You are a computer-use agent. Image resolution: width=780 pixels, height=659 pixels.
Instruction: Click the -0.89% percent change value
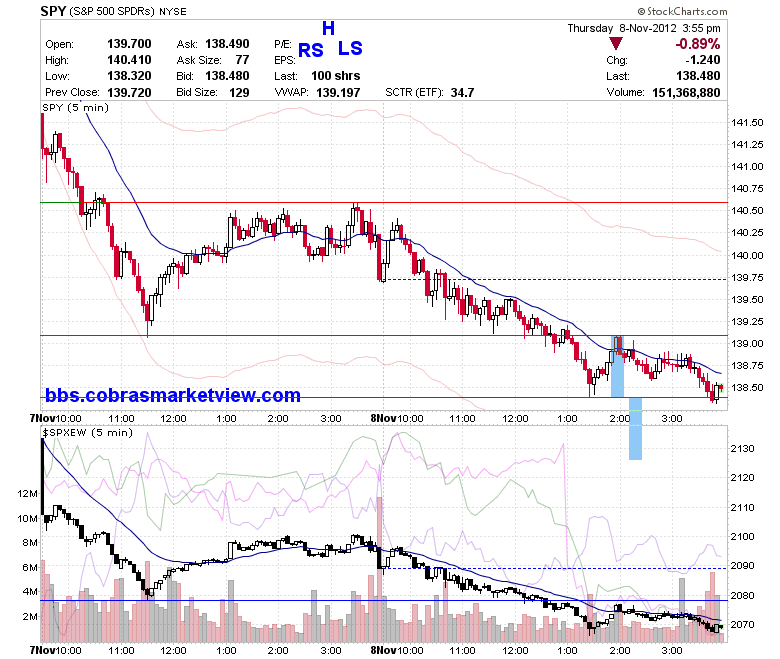[x=697, y=44]
